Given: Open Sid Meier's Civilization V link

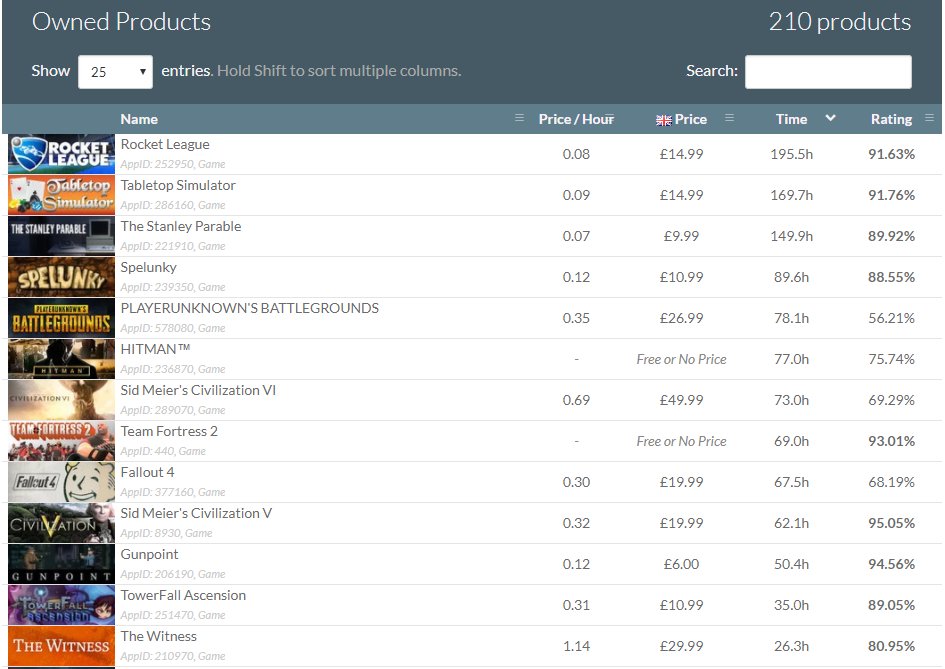Looking at the screenshot, I should click(x=196, y=514).
